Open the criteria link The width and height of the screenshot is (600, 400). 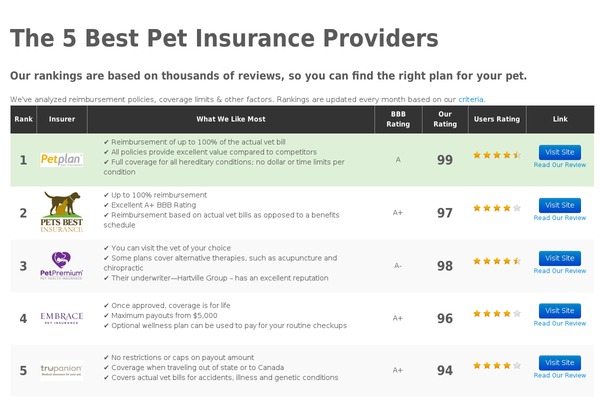471,100
